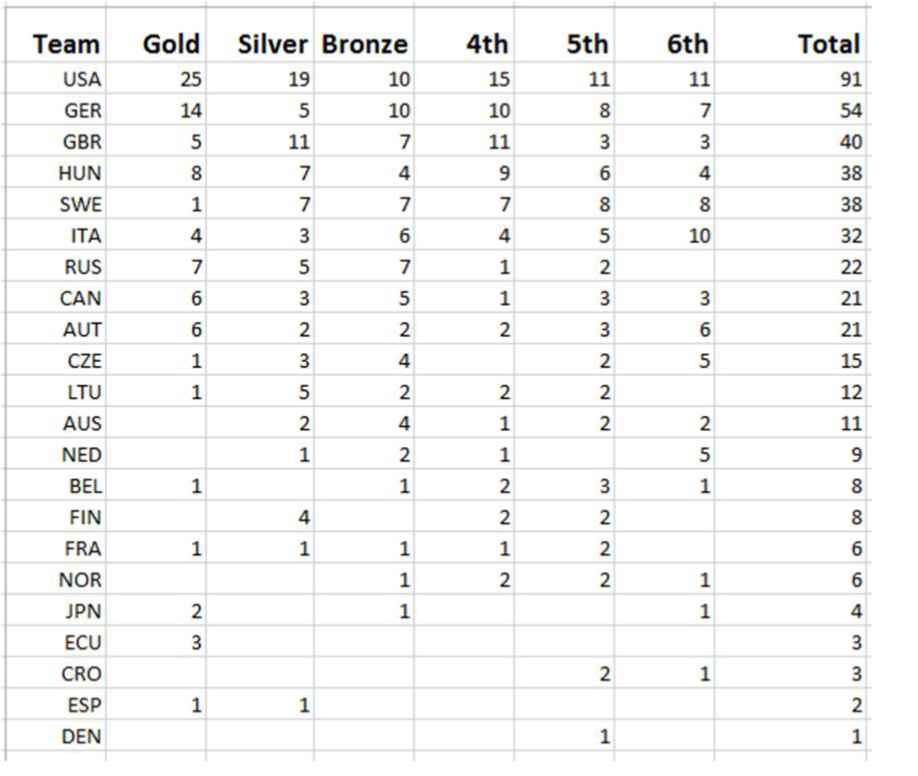
Task: Click ECU gold cell showing 3
Action: tap(156, 642)
